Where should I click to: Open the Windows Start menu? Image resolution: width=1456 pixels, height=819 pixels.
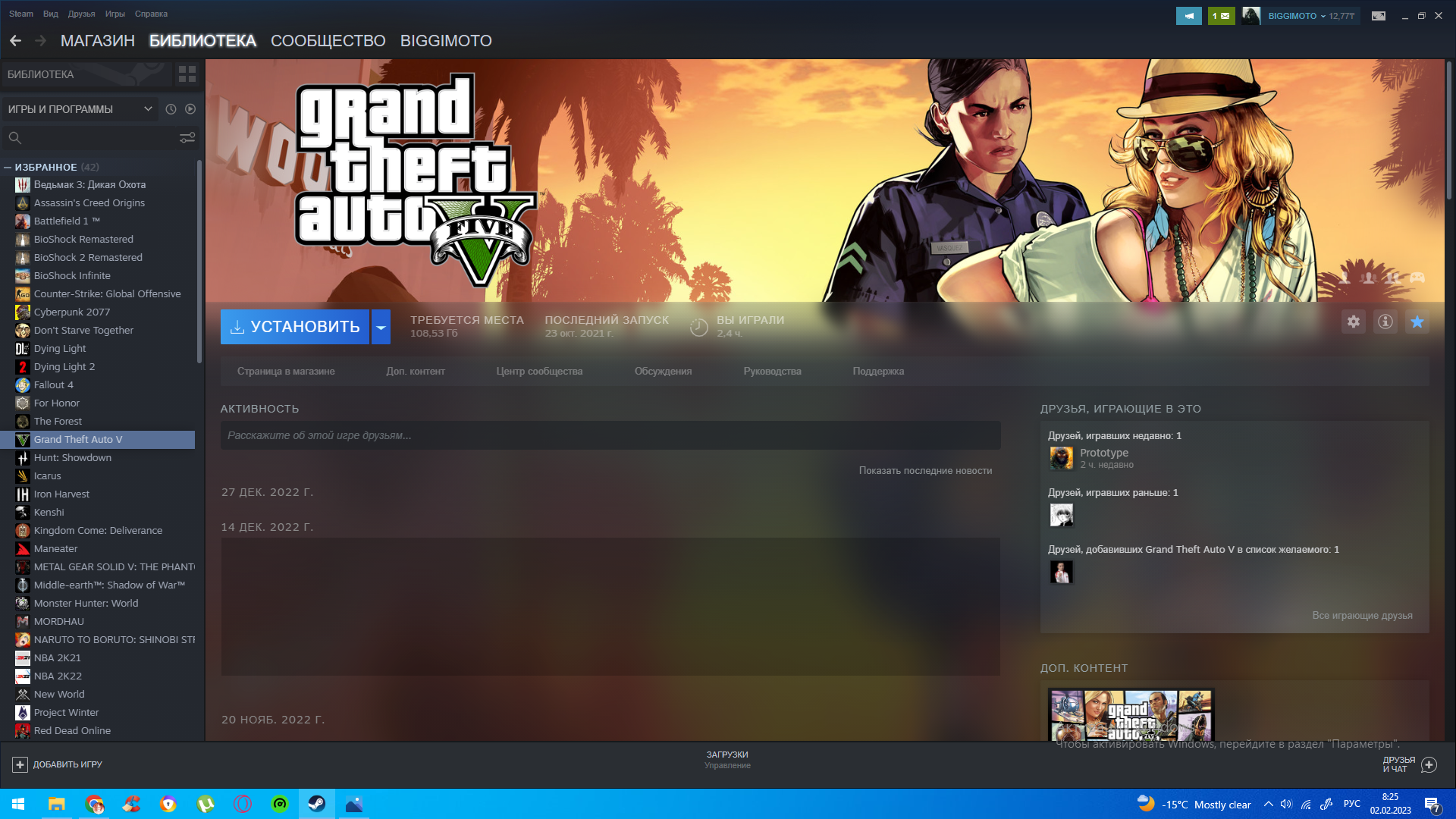[x=18, y=804]
